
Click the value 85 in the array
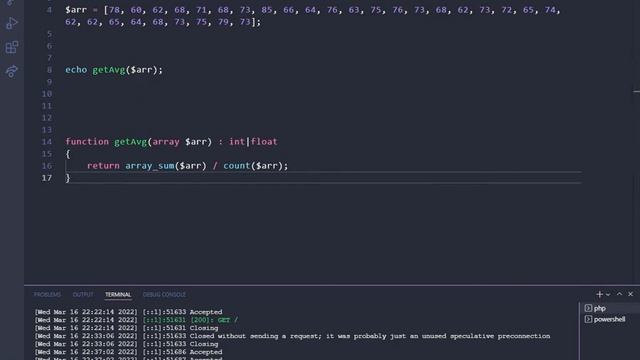click(x=267, y=10)
